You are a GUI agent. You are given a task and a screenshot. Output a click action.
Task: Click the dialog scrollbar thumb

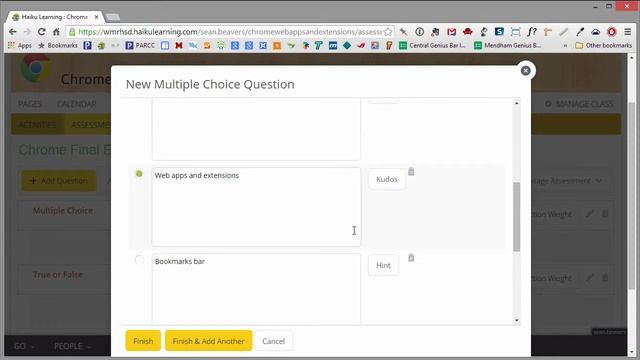click(517, 217)
